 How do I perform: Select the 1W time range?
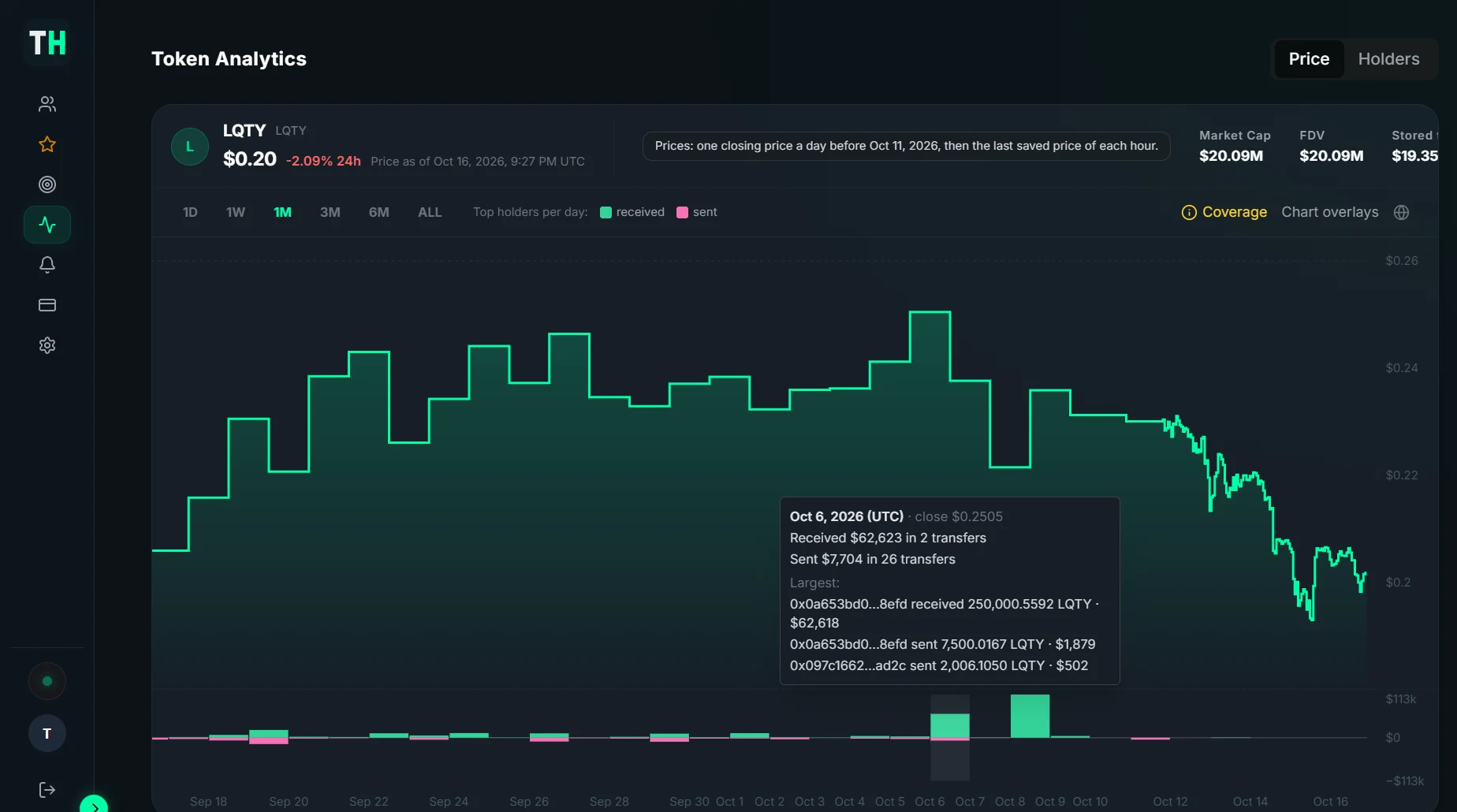(x=236, y=212)
